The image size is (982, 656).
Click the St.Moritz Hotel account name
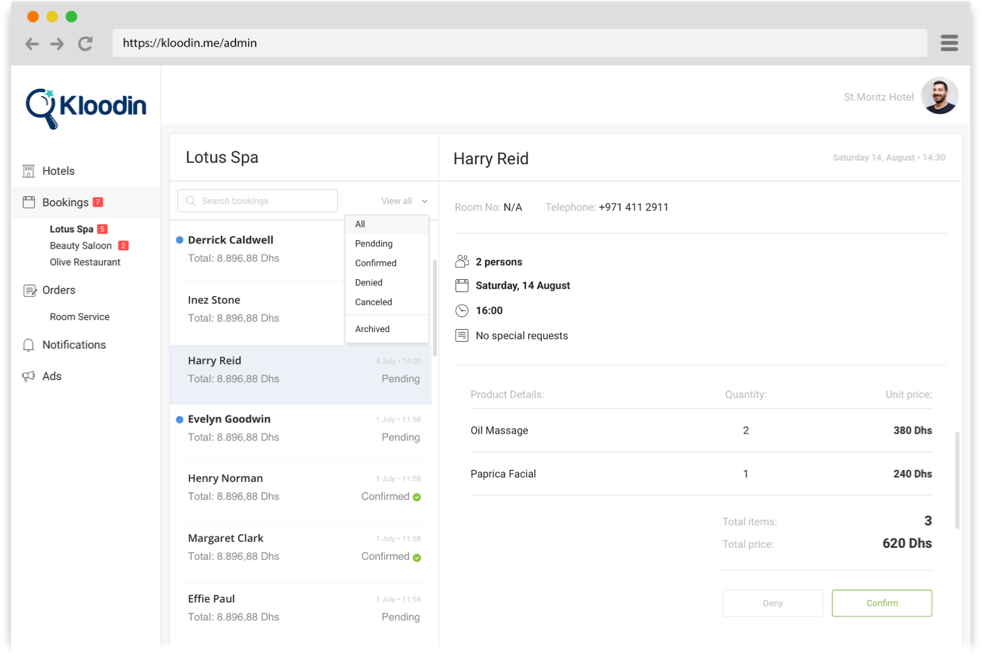tap(878, 97)
